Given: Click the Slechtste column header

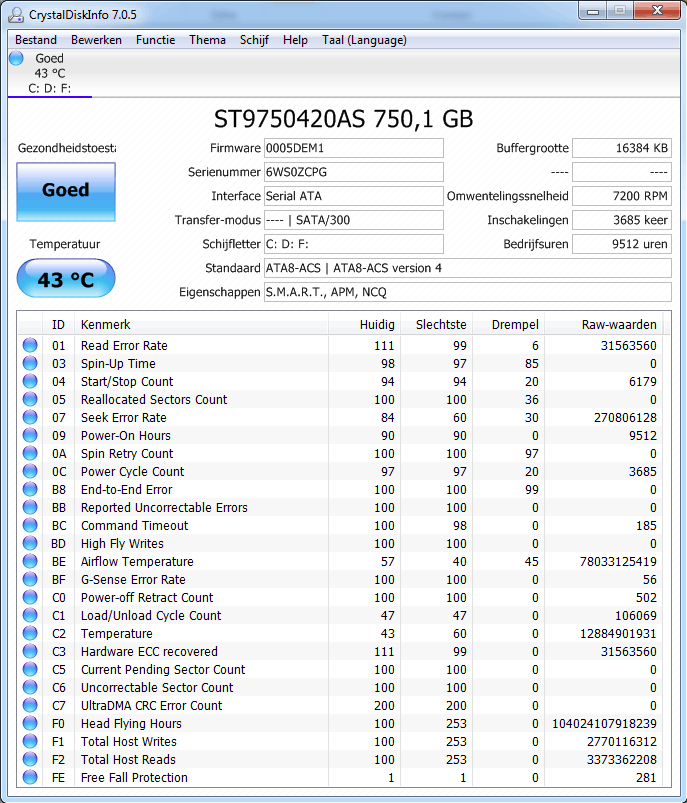Looking at the screenshot, I should [x=436, y=325].
